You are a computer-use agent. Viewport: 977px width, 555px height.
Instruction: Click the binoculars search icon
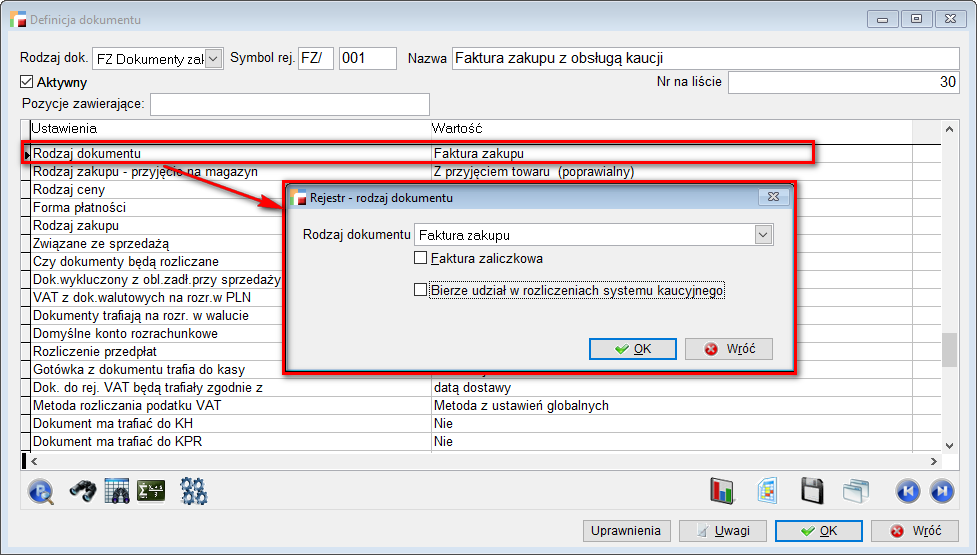pyautogui.click(x=81, y=490)
